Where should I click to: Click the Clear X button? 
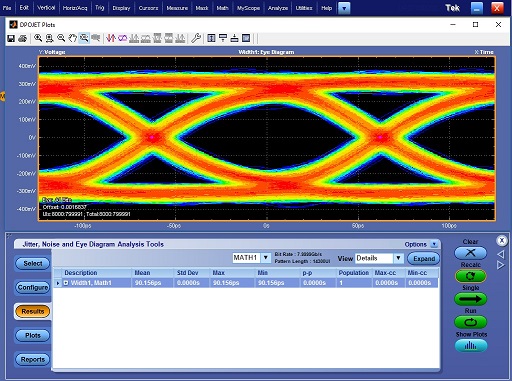click(470, 253)
